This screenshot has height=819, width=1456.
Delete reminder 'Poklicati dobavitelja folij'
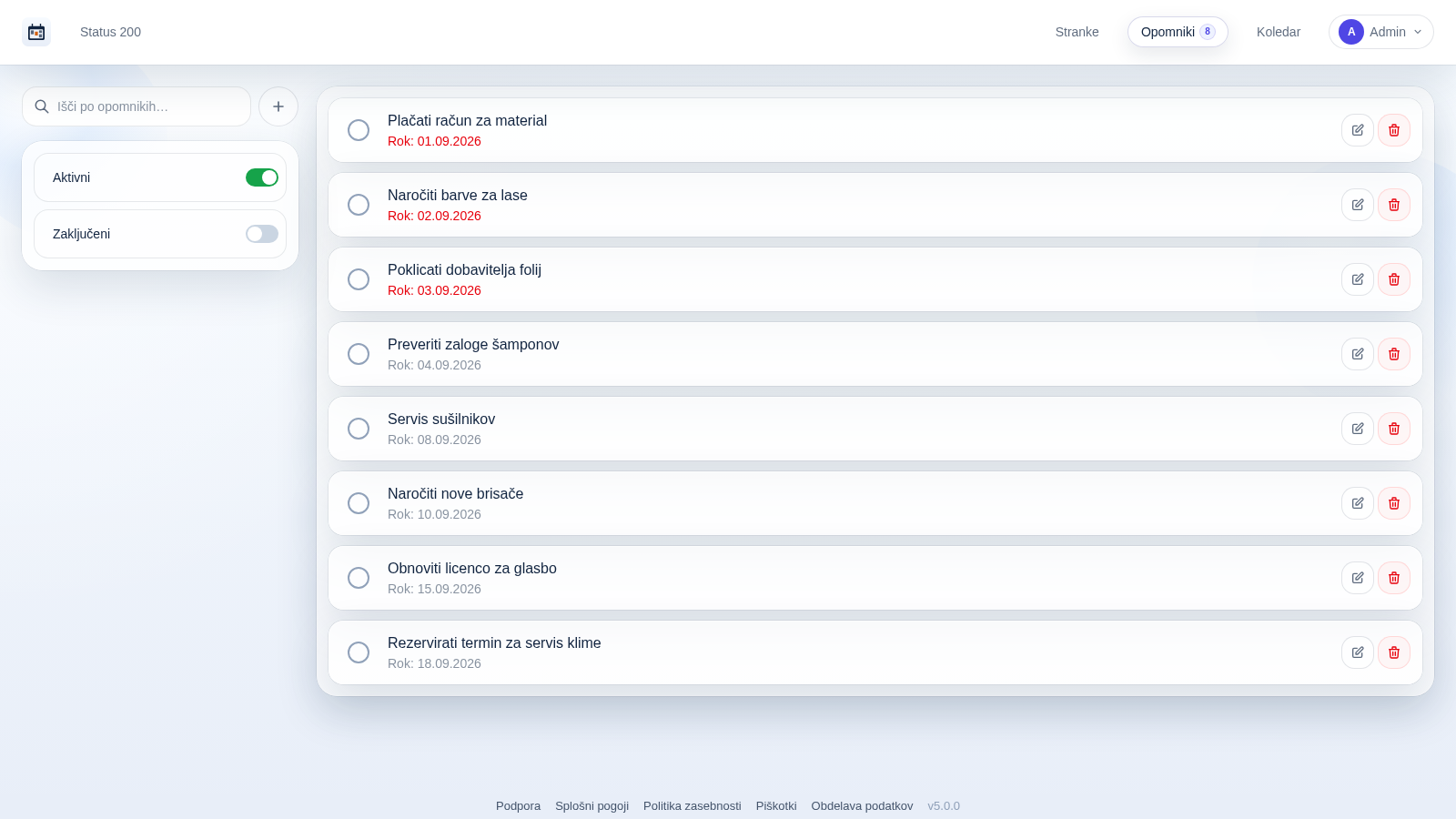[1394, 279]
